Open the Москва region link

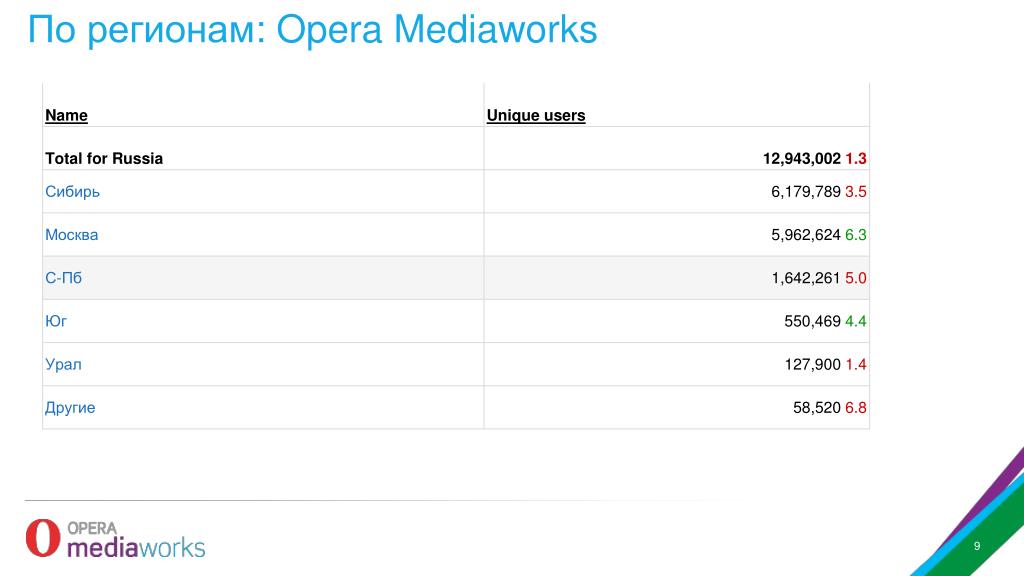click(x=71, y=234)
